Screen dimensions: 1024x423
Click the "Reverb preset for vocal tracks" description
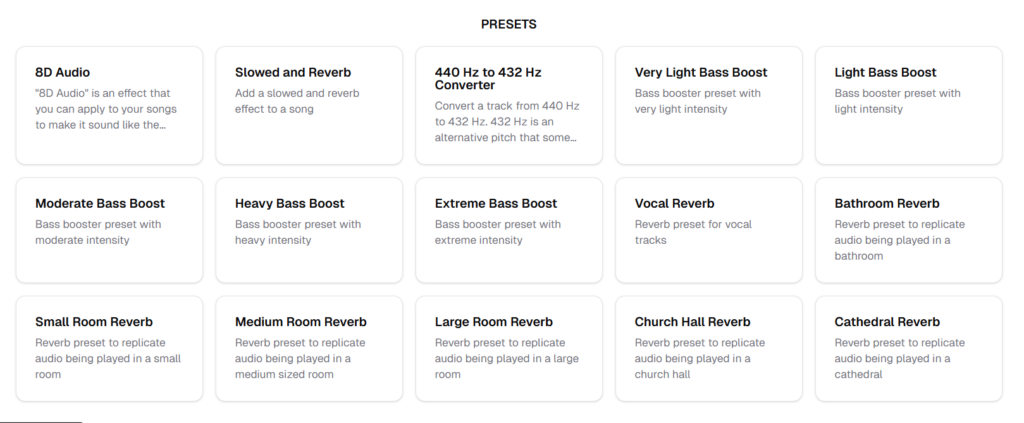pyautogui.click(x=693, y=232)
